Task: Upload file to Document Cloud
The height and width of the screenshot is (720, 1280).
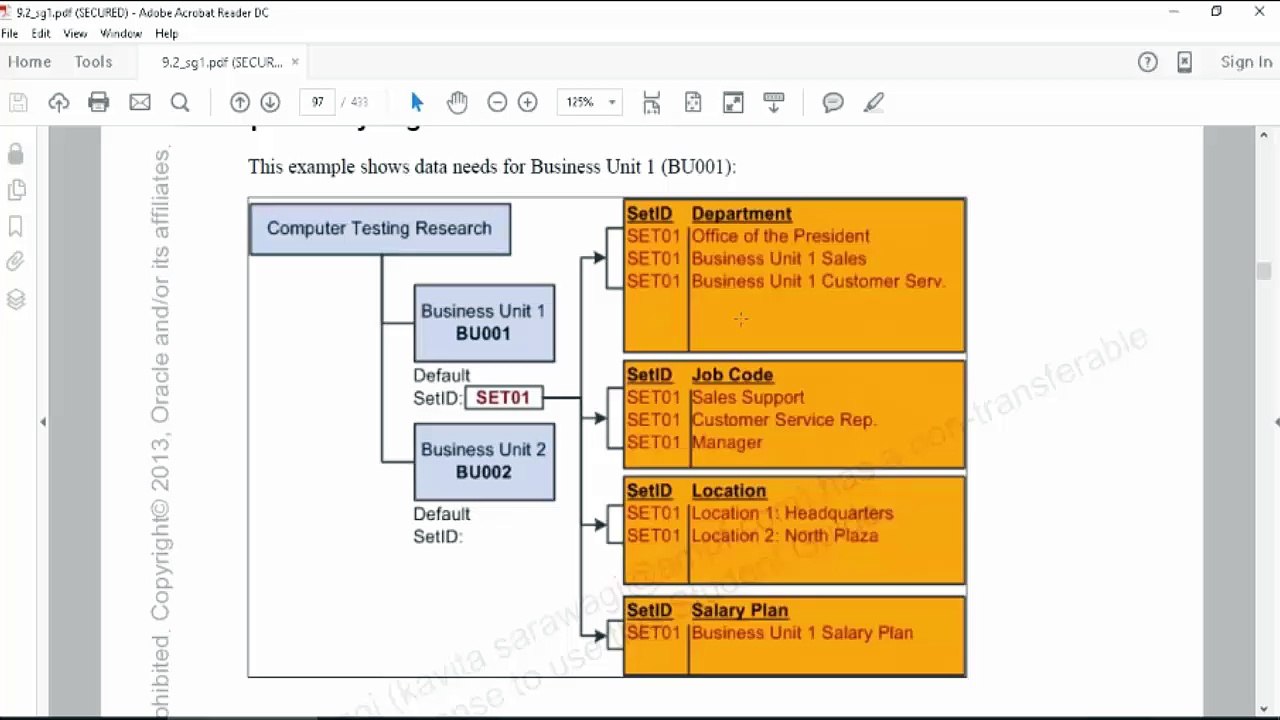Action: pos(59,102)
